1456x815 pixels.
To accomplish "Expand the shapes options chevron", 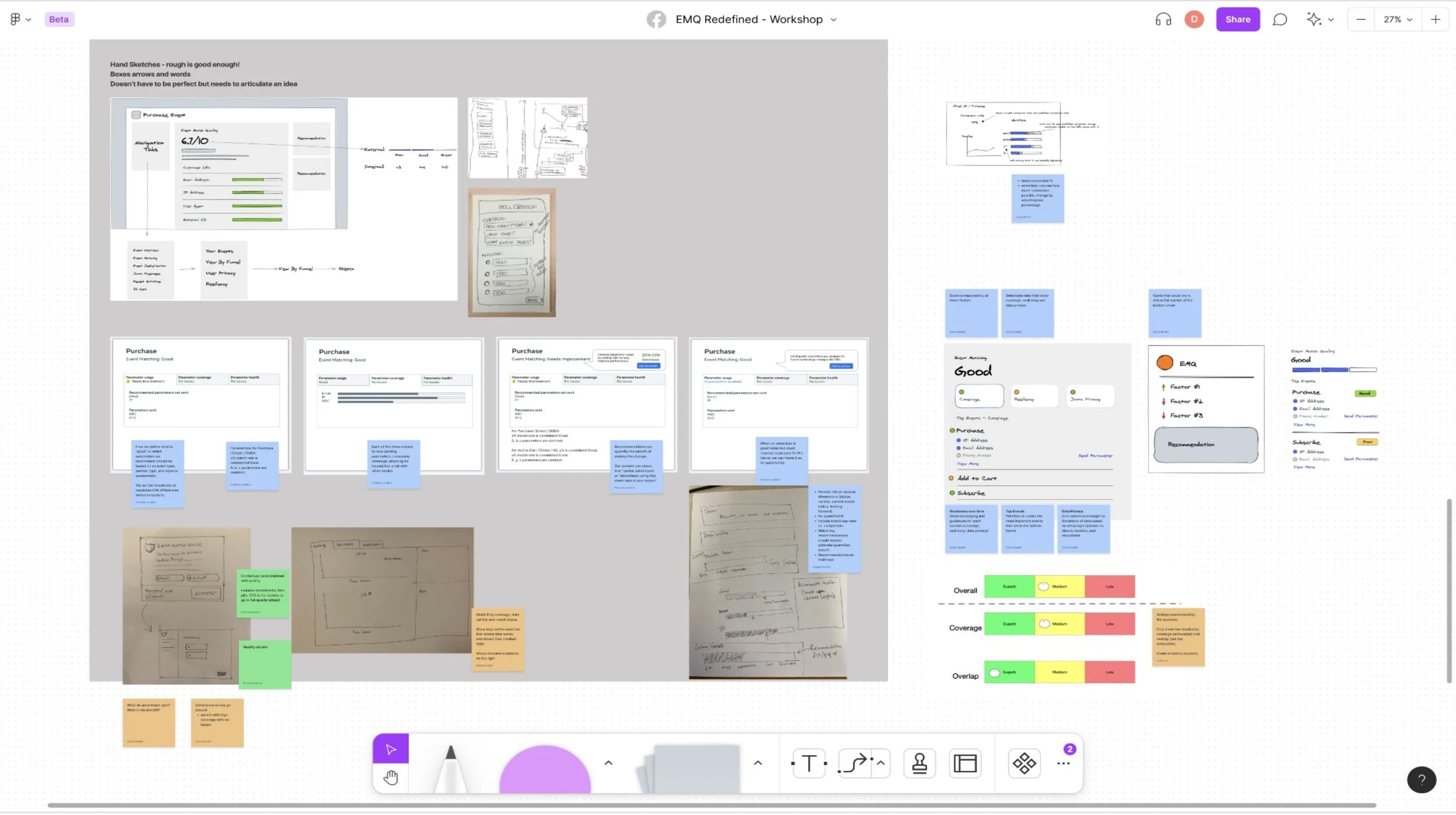I will (608, 763).
